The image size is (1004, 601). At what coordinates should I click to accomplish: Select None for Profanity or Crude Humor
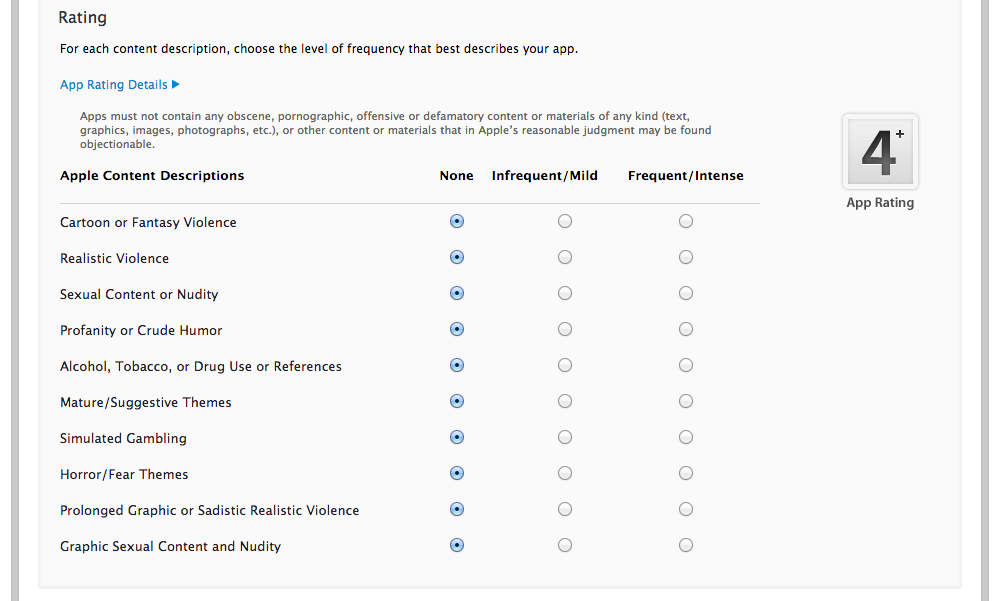(x=457, y=329)
